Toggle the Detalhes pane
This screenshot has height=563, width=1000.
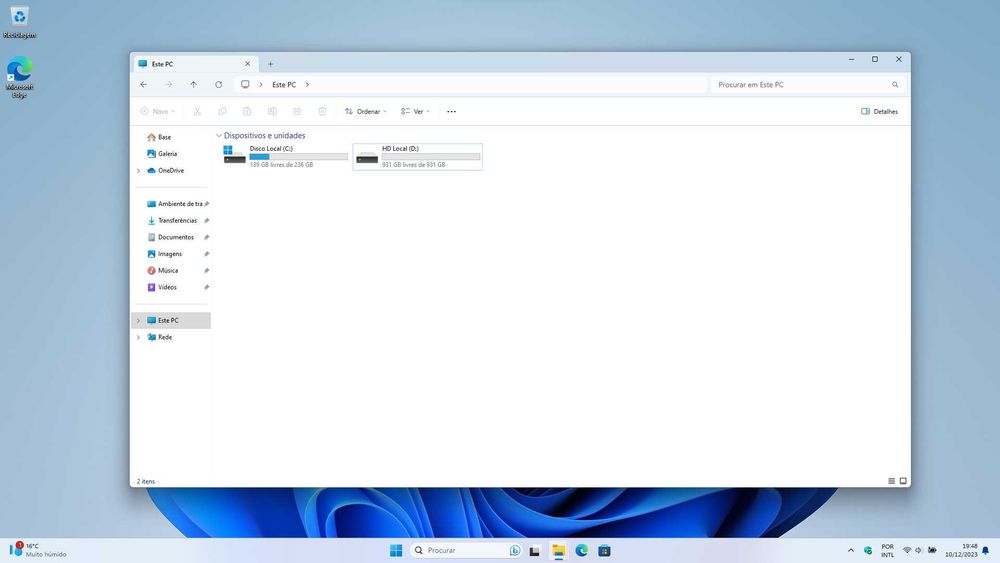[x=879, y=111]
